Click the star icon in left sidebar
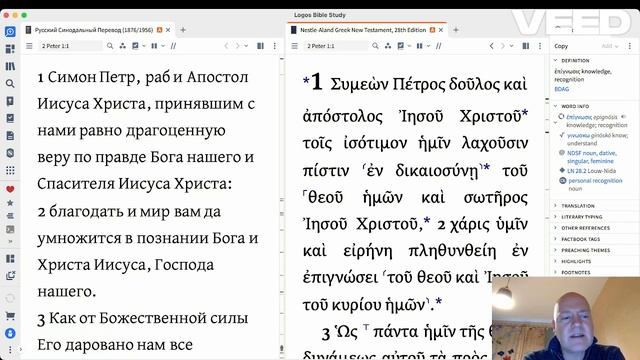This screenshot has height=360, width=640. pos(10,203)
